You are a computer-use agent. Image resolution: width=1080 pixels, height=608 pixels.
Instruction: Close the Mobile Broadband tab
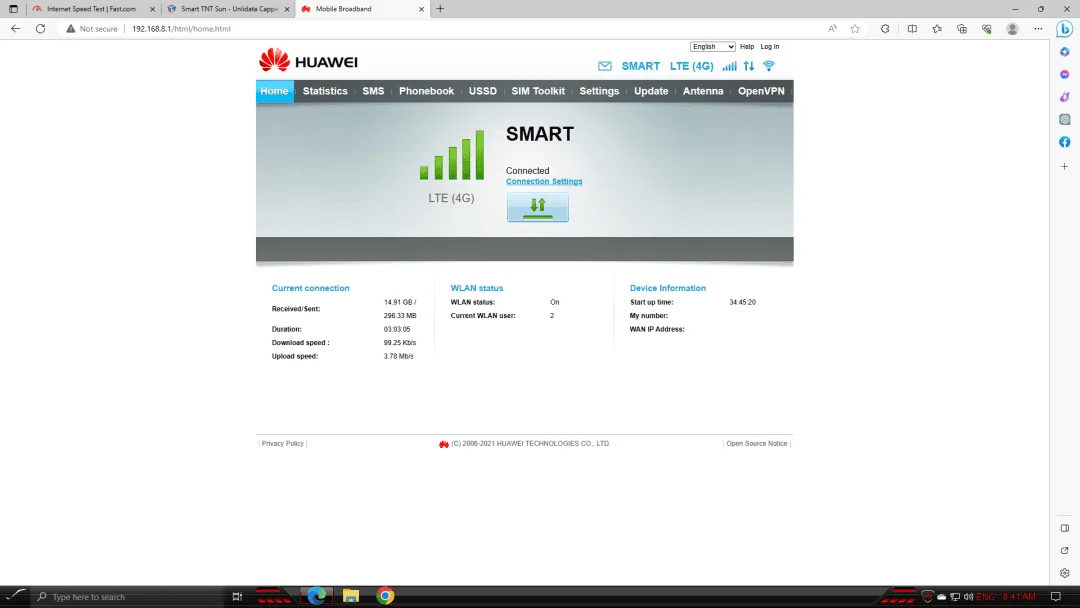[422, 9]
